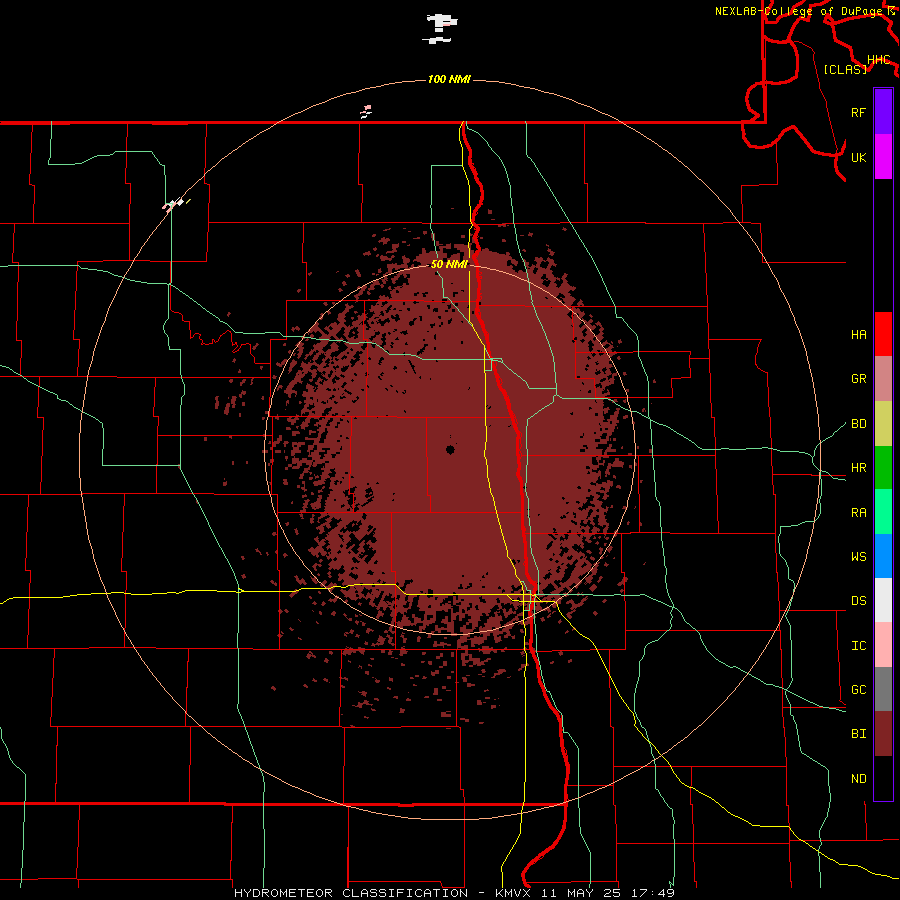The image size is (900, 900).
Task: Click the UK magenta legend swatch
Action: 883,157
